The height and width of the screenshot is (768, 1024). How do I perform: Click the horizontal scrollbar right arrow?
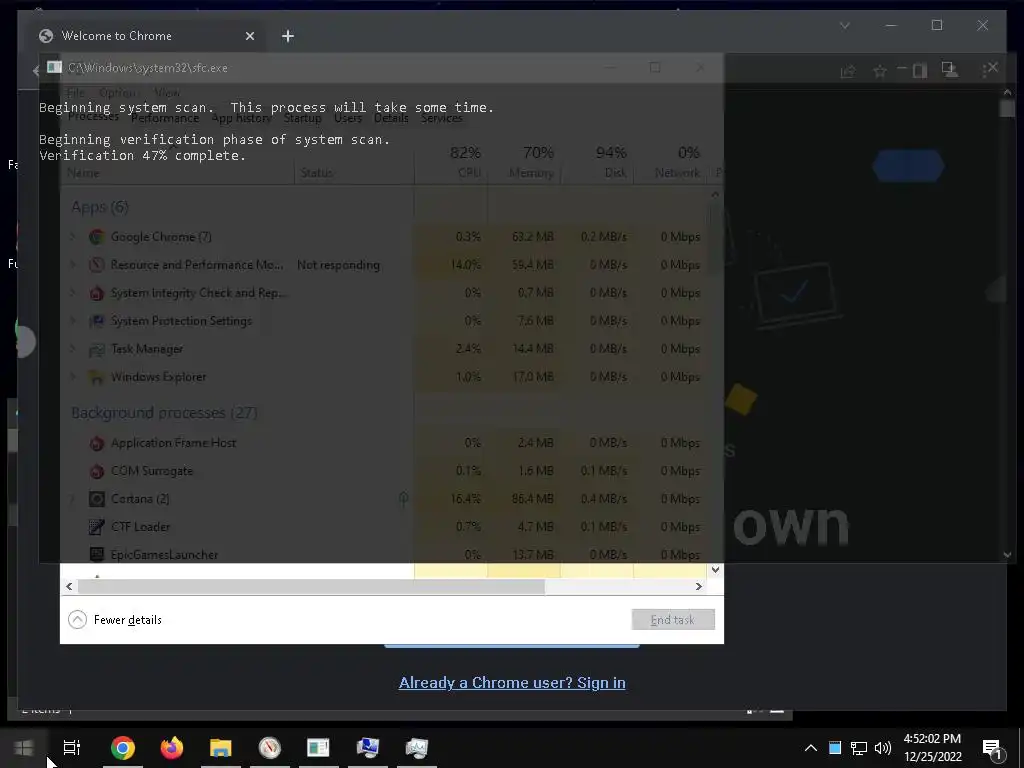699,586
